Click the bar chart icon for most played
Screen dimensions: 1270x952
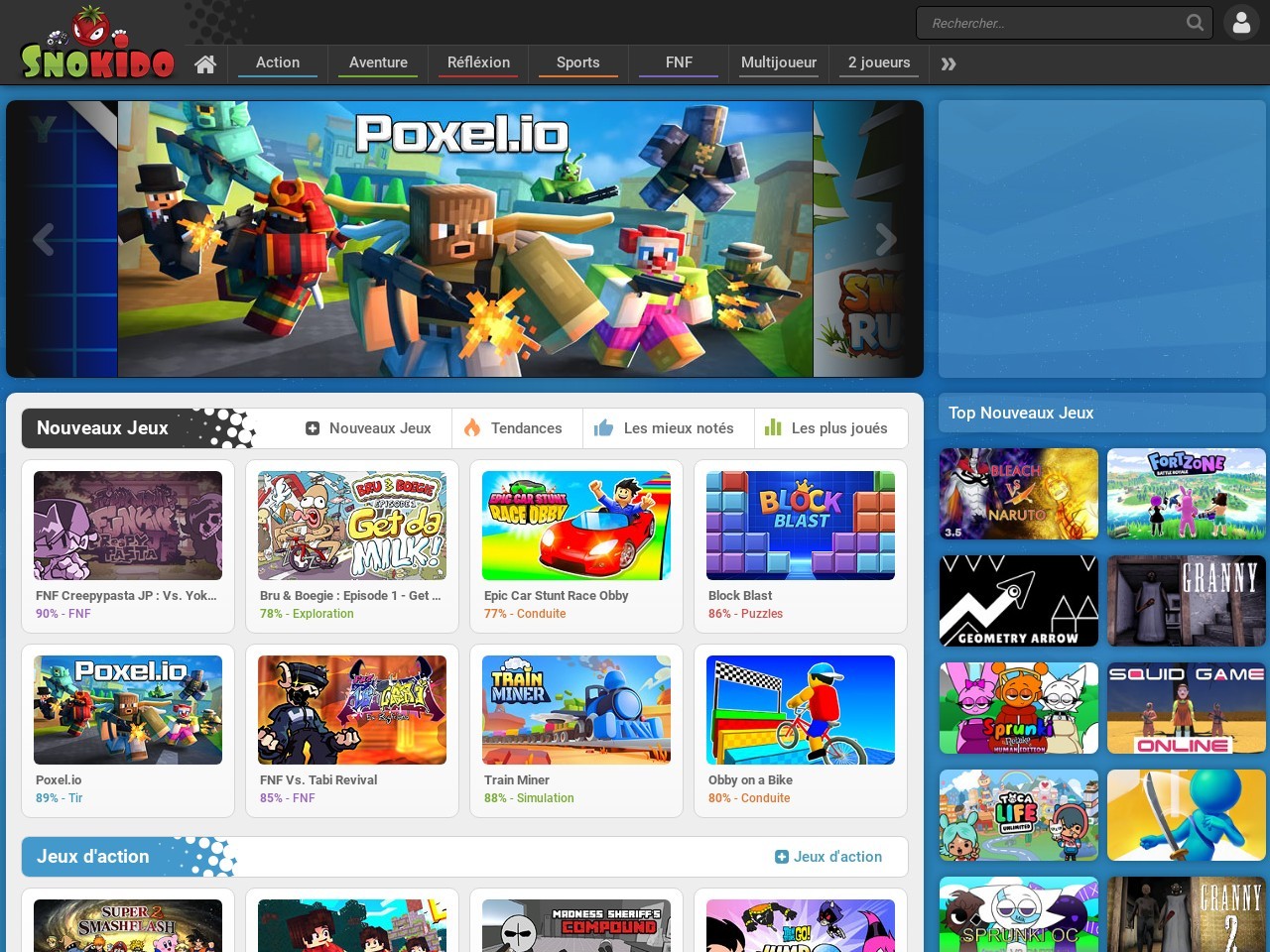pyautogui.click(x=773, y=428)
